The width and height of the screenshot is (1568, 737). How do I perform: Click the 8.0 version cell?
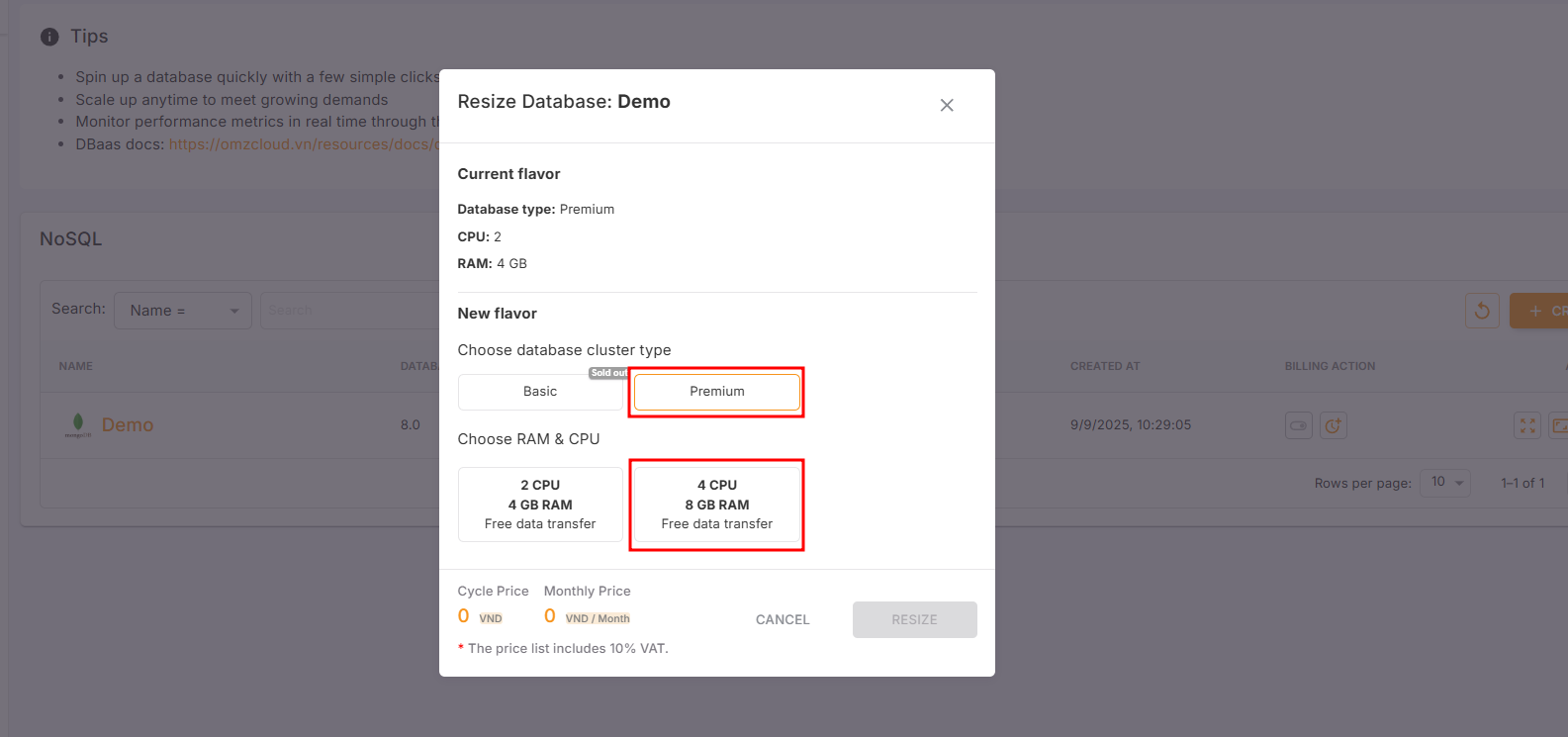(x=411, y=425)
